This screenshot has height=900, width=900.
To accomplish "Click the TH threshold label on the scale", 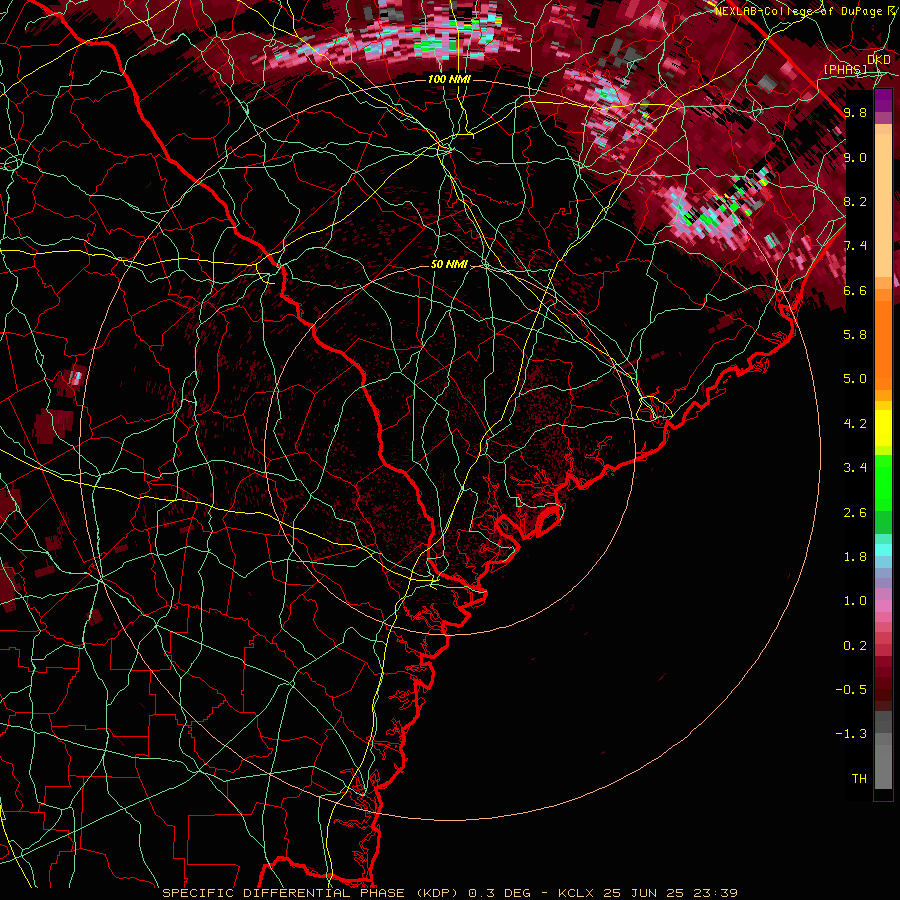I will tap(859, 779).
